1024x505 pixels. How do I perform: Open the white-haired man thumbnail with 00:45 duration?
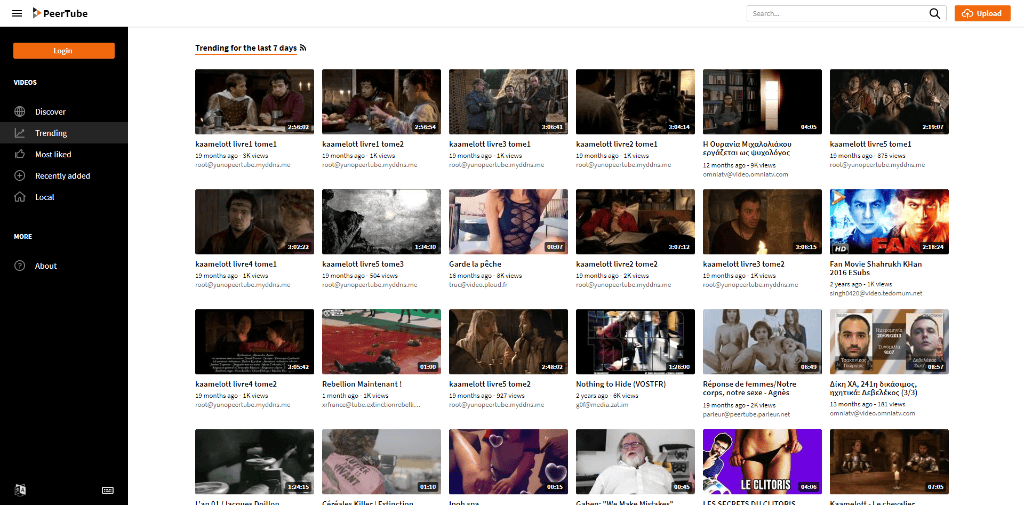coord(635,462)
